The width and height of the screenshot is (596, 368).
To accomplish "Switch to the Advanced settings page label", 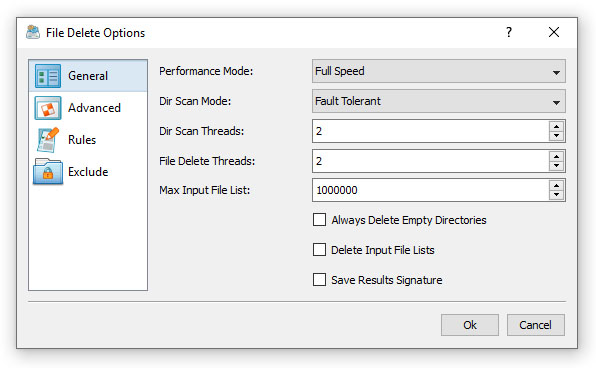I will pos(94,108).
